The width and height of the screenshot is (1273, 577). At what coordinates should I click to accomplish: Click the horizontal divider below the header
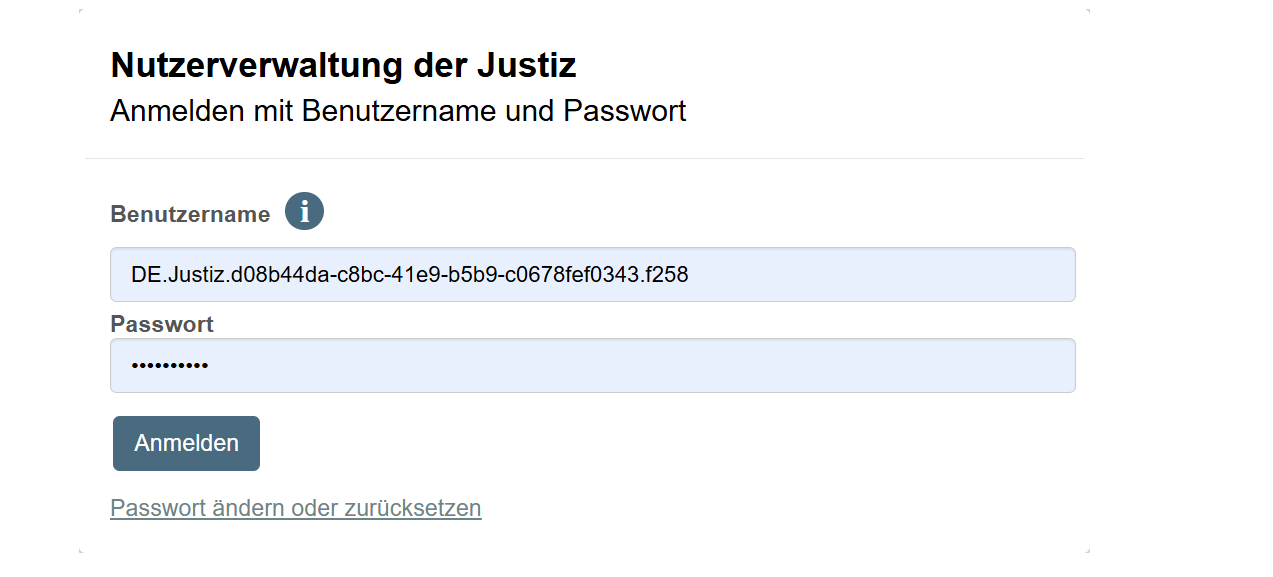tap(584, 158)
